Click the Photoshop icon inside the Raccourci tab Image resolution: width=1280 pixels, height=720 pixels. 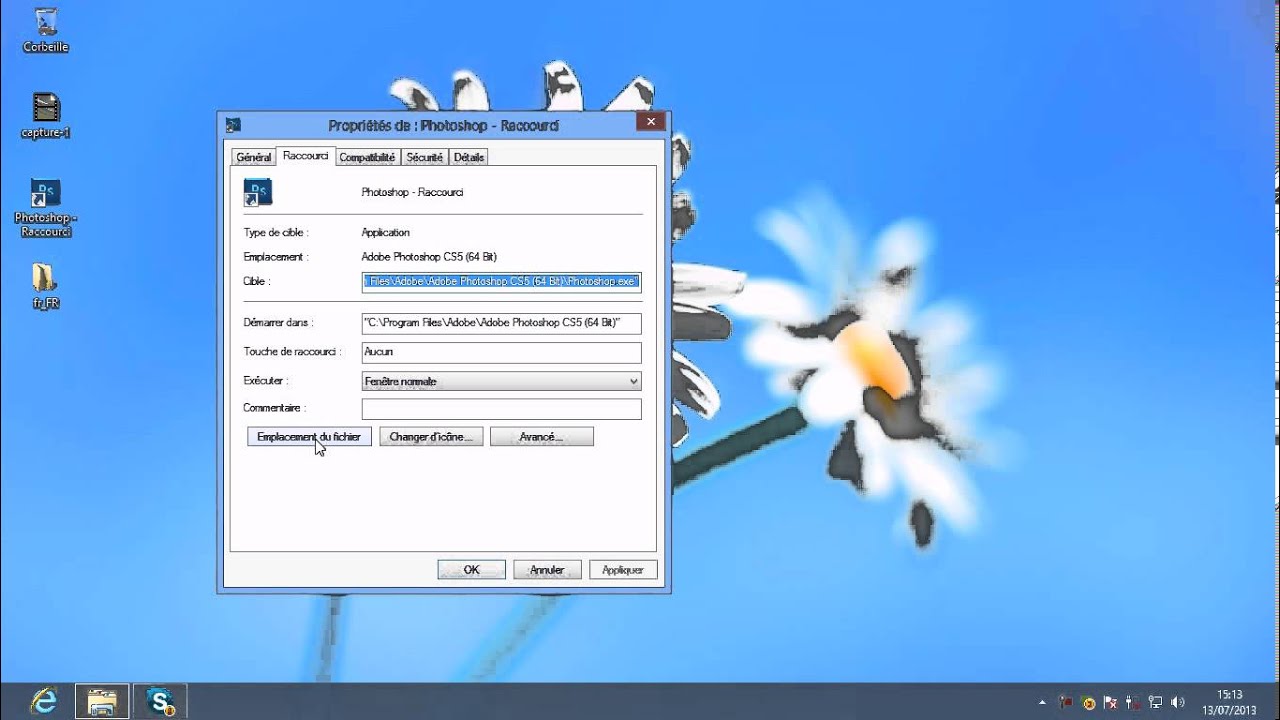[258, 192]
